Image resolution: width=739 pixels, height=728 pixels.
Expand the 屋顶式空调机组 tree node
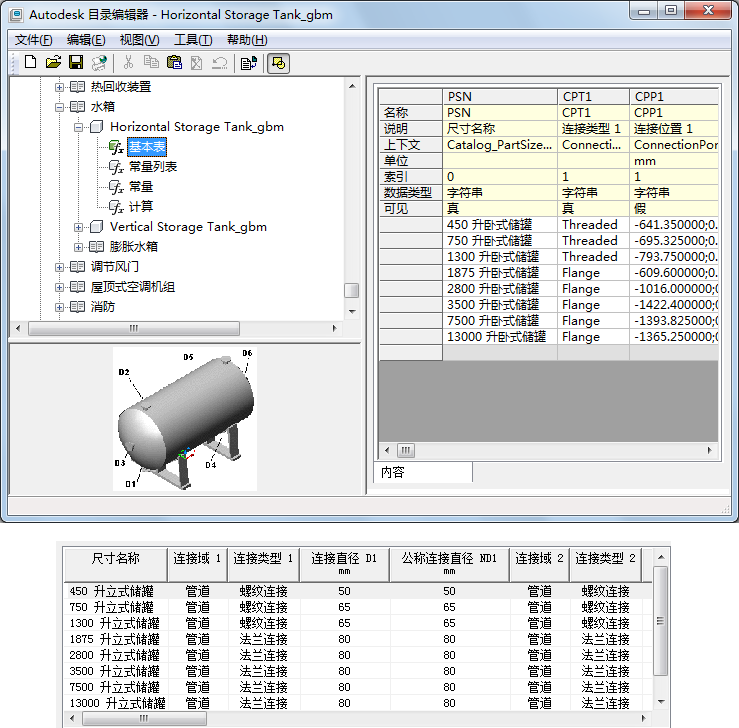59,287
